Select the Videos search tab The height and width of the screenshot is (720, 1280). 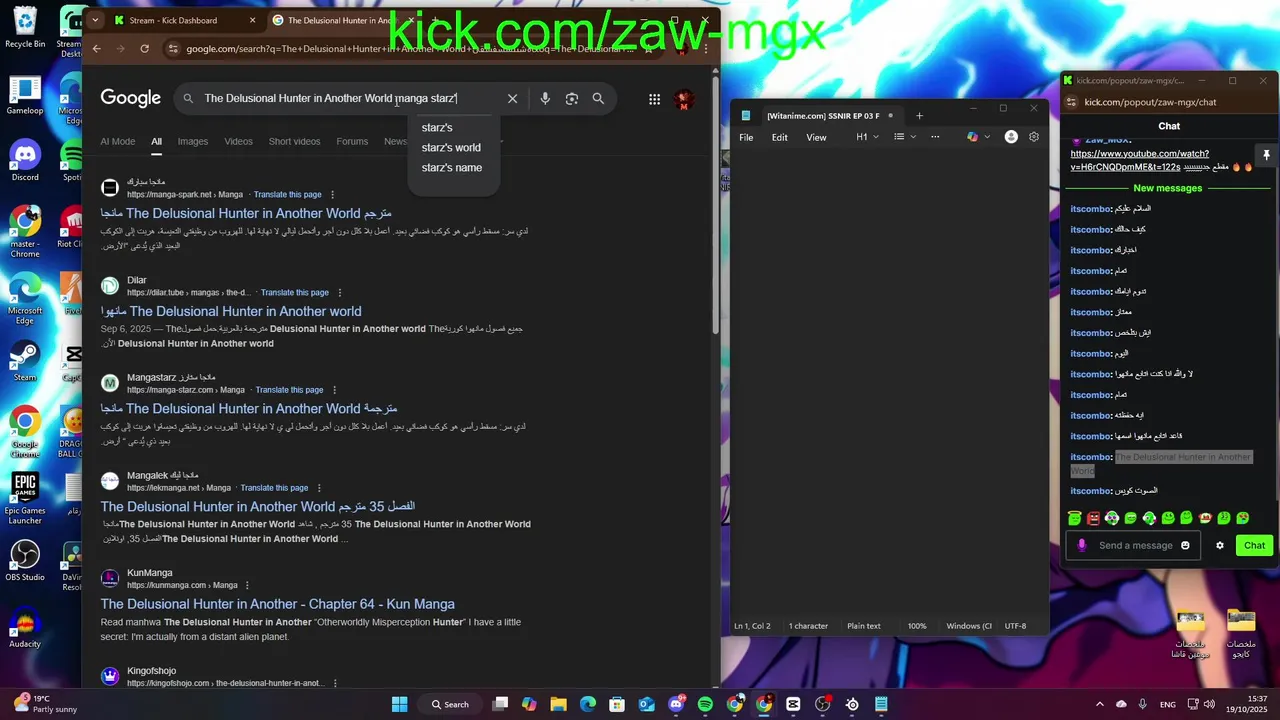[x=238, y=141]
